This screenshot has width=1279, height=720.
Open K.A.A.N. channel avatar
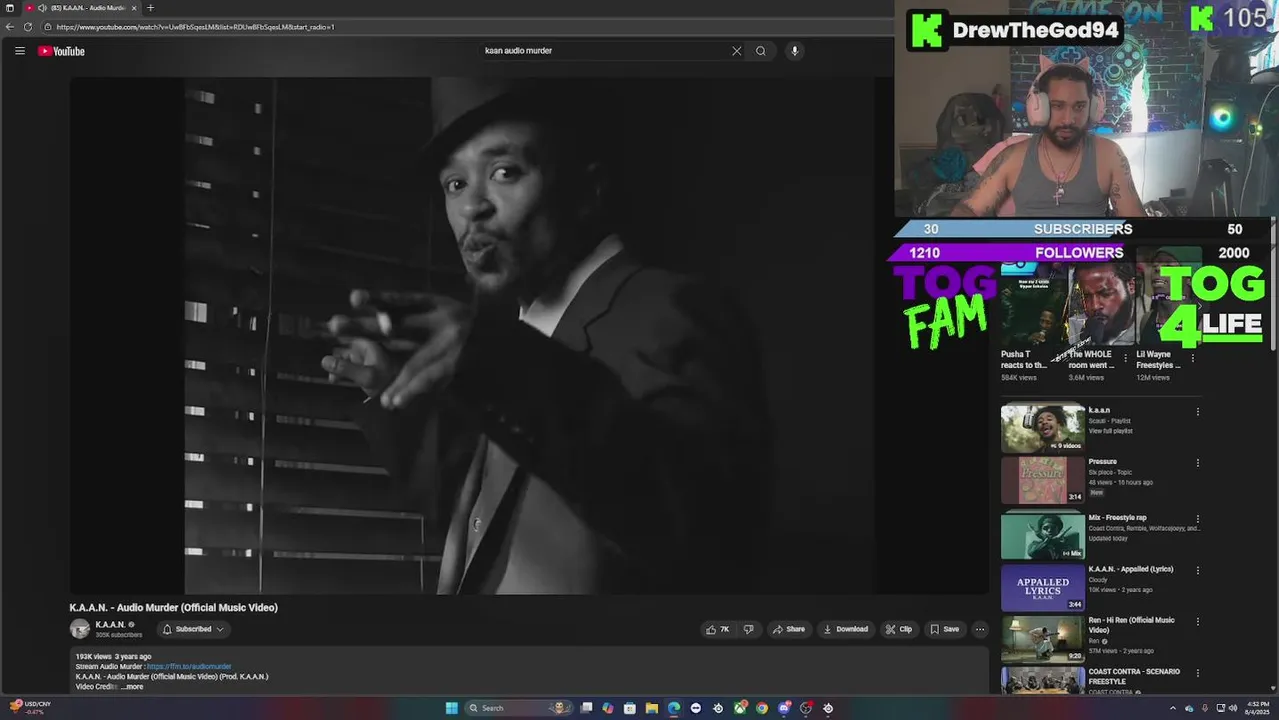79,629
